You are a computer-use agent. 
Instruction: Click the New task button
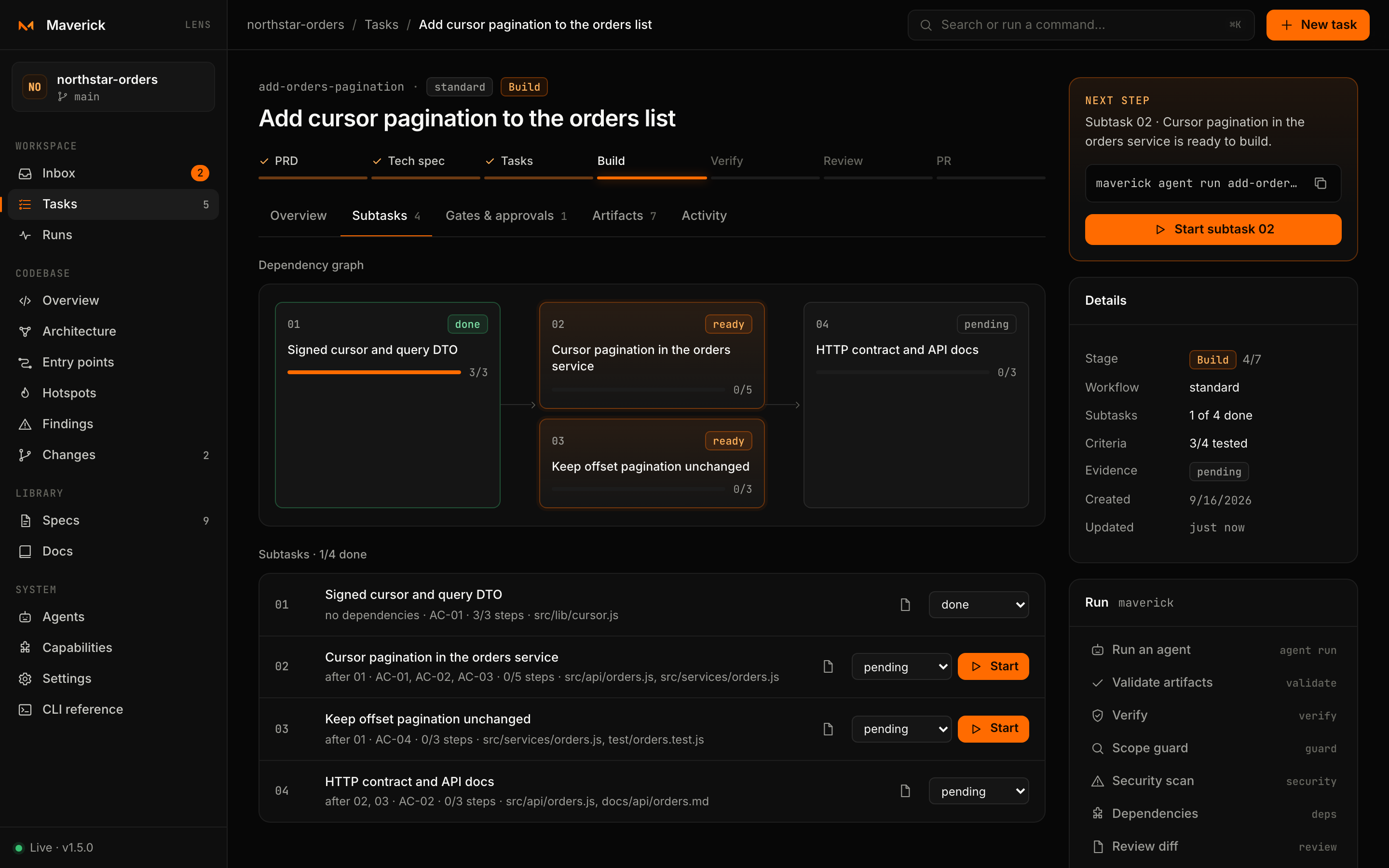click(1317, 25)
